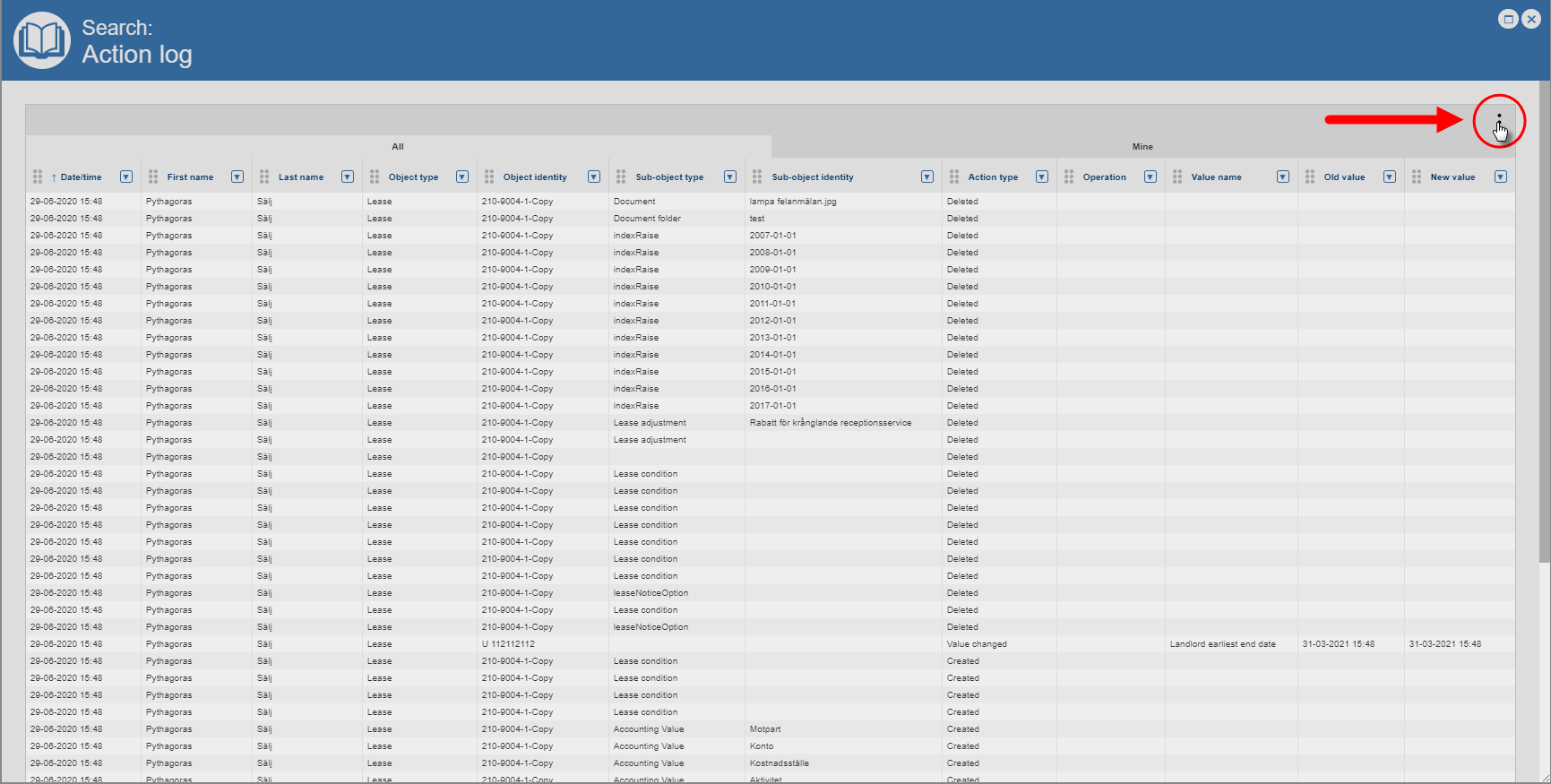Open the Sub-object identity filter dropdown
The image size is (1551, 784).
click(x=927, y=177)
